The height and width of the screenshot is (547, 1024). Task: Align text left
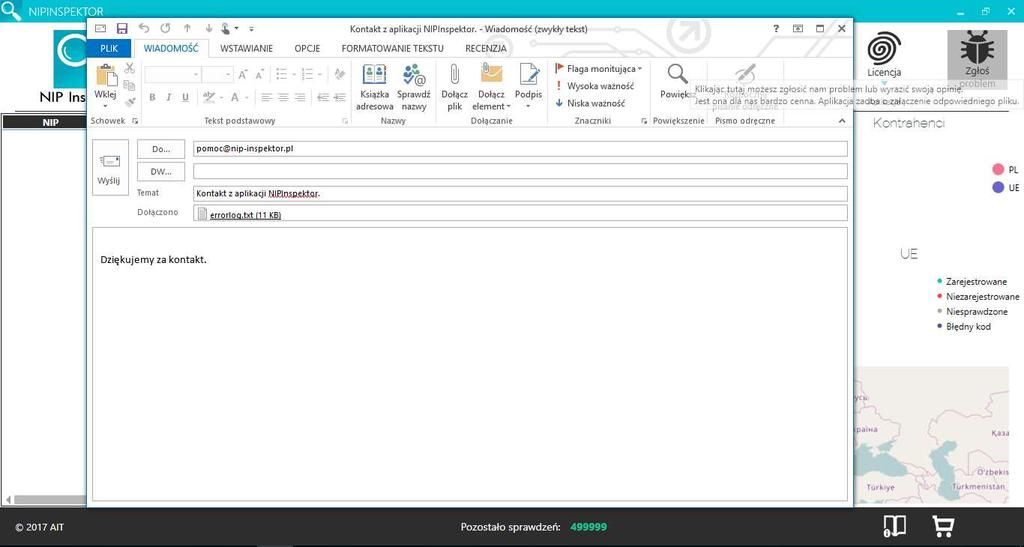coord(267,97)
